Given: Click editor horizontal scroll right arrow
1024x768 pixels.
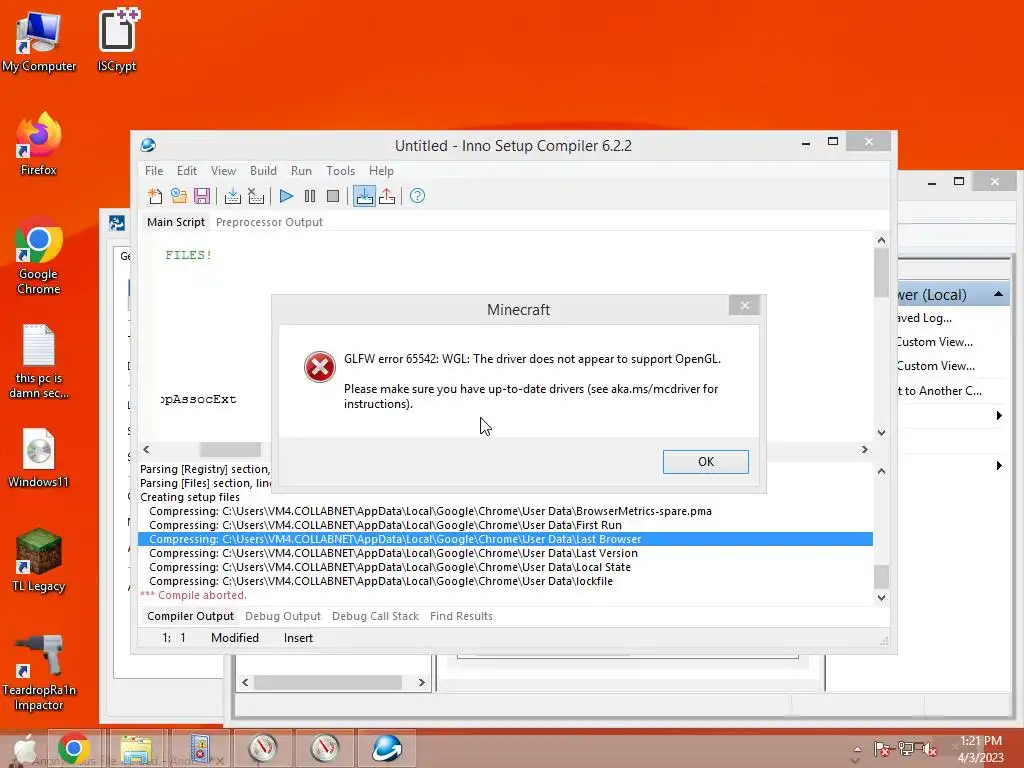Looking at the screenshot, I should (x=865, y=449).
